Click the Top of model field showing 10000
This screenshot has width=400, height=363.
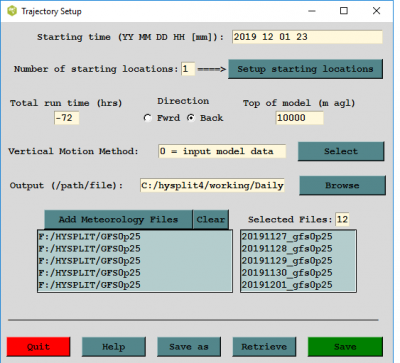300,118
